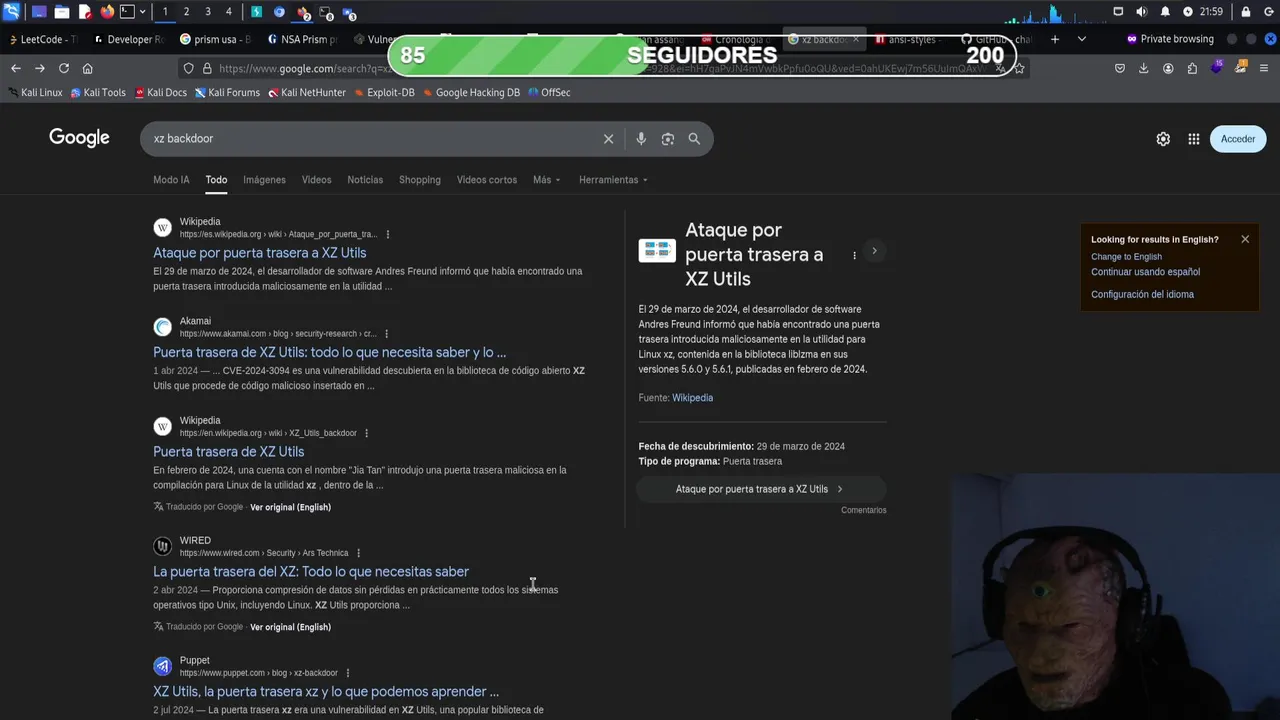Open the Puppet XZ Utils blog result
The image size is (1280, 720).
point(325,692)
